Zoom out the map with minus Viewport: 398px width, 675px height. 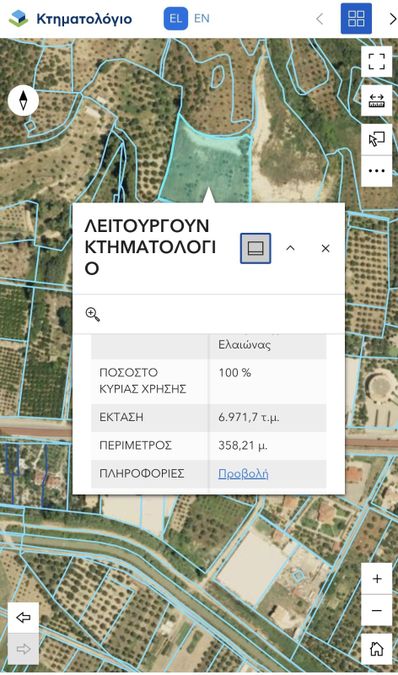pyautogui.click(x=376, y=610)
